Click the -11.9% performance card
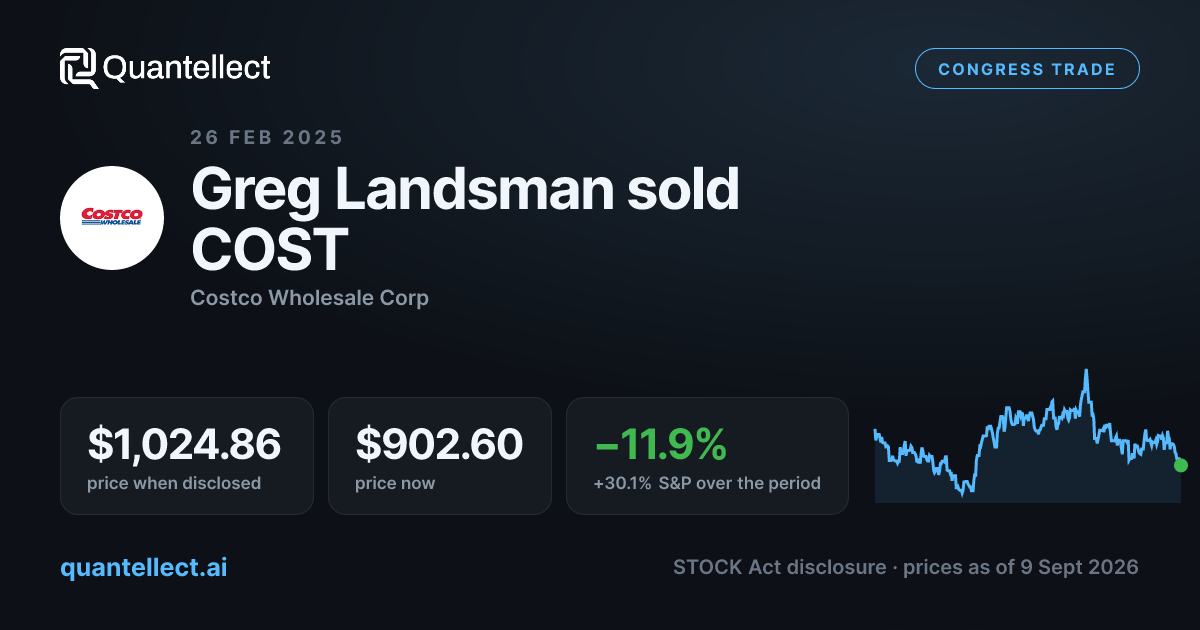 (707, 456)
